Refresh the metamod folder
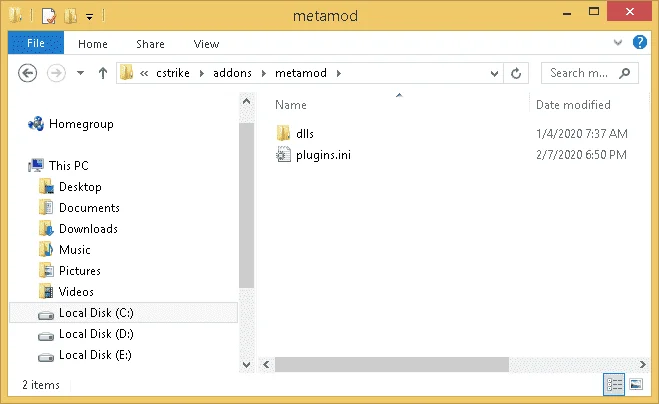This screenshot has height=404, width=659. 516,74
